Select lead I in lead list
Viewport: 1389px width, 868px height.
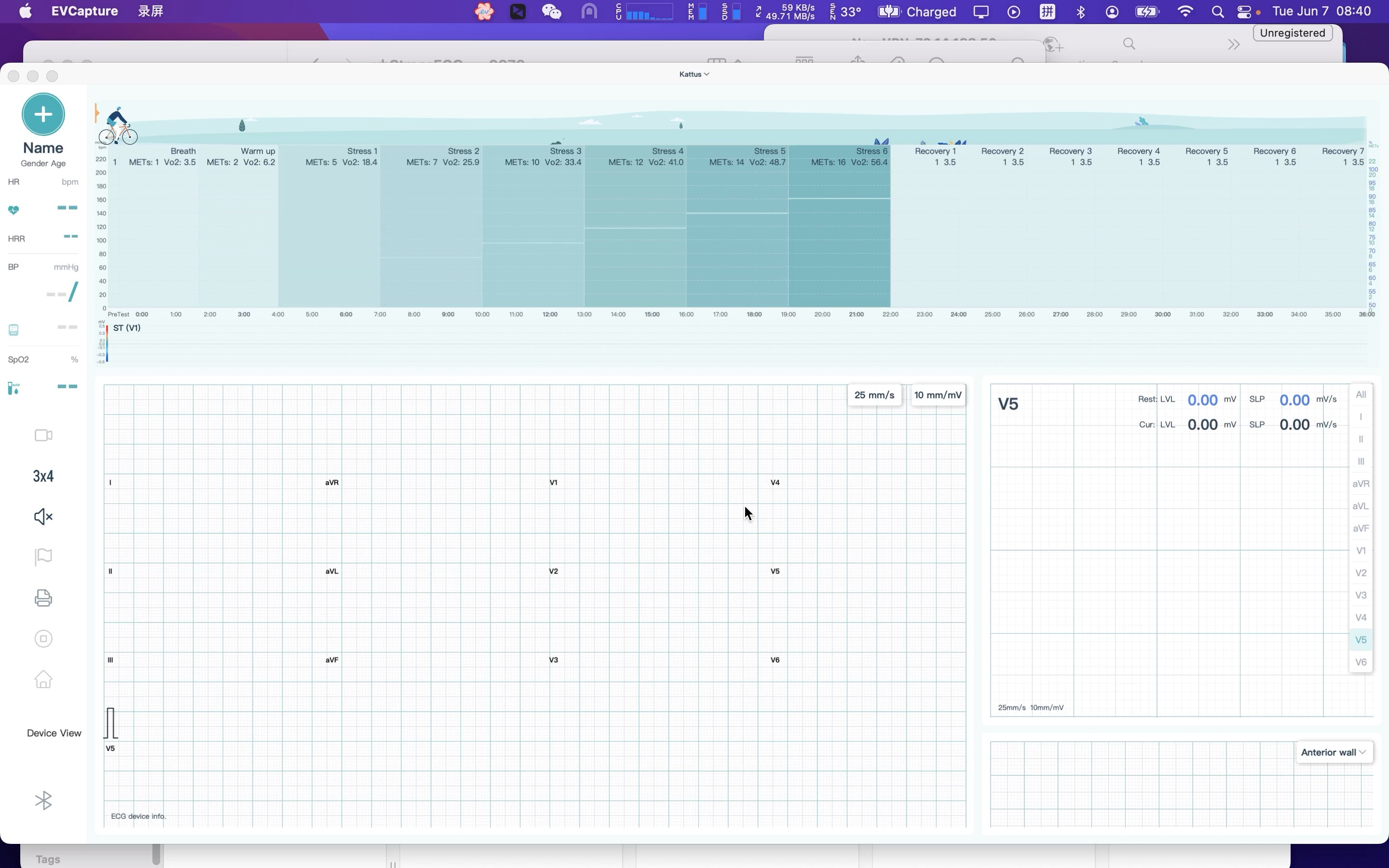pos(1361,417)
